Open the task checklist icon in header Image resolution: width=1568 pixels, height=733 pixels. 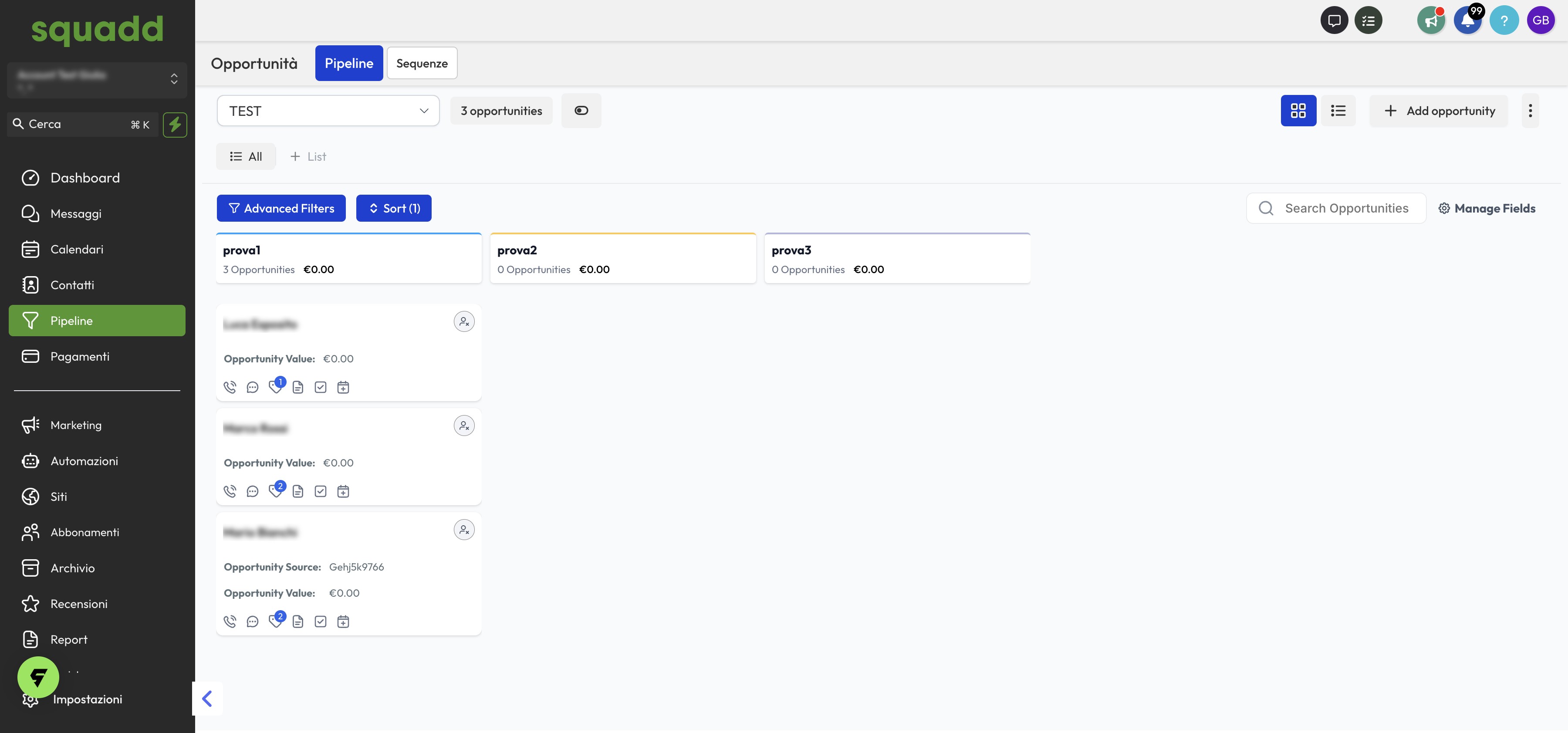(1369, 21)
